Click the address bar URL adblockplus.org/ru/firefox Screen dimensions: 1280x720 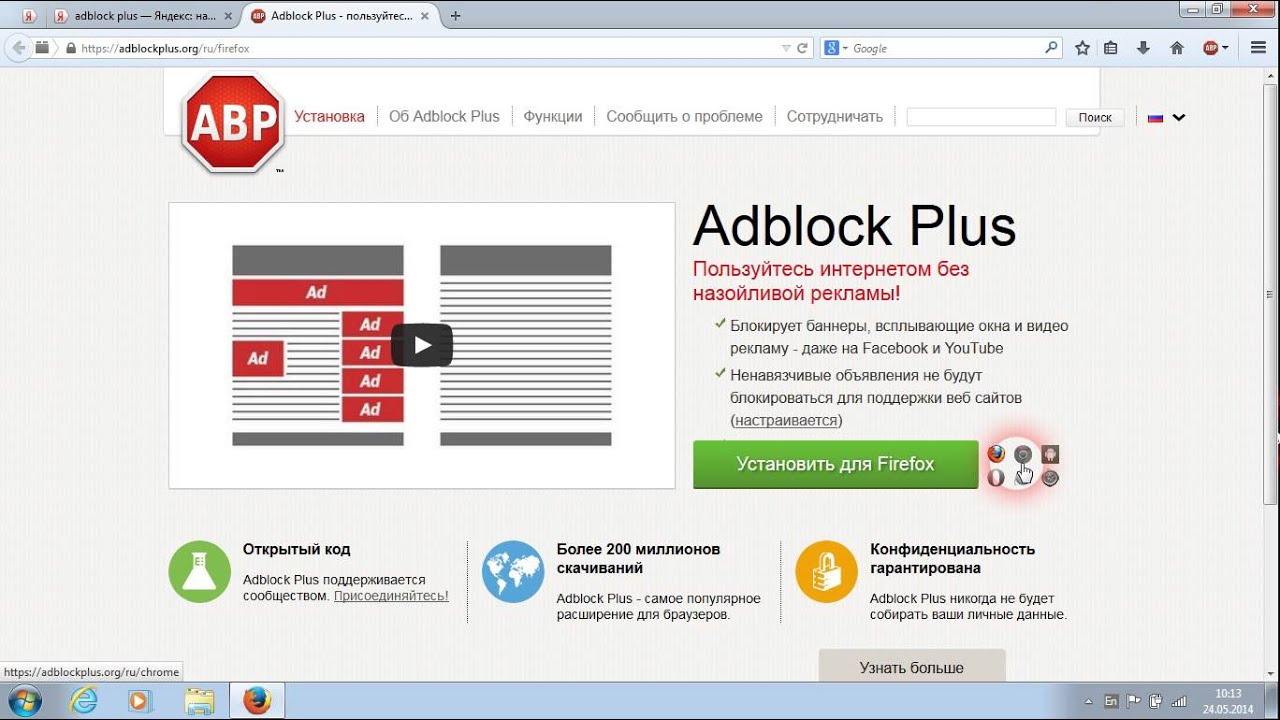click(x=165, y=48)
